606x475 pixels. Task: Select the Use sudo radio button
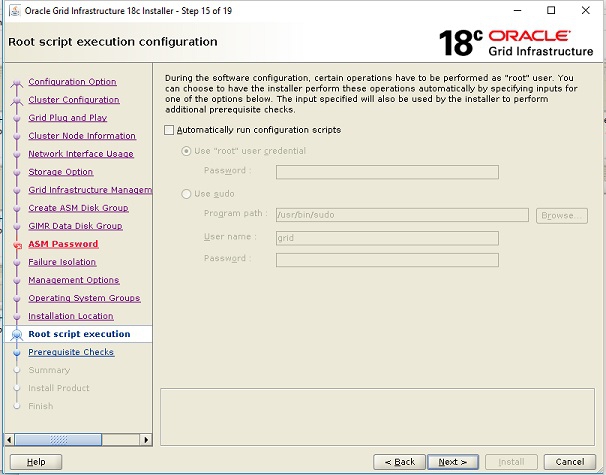pos(186,194)
